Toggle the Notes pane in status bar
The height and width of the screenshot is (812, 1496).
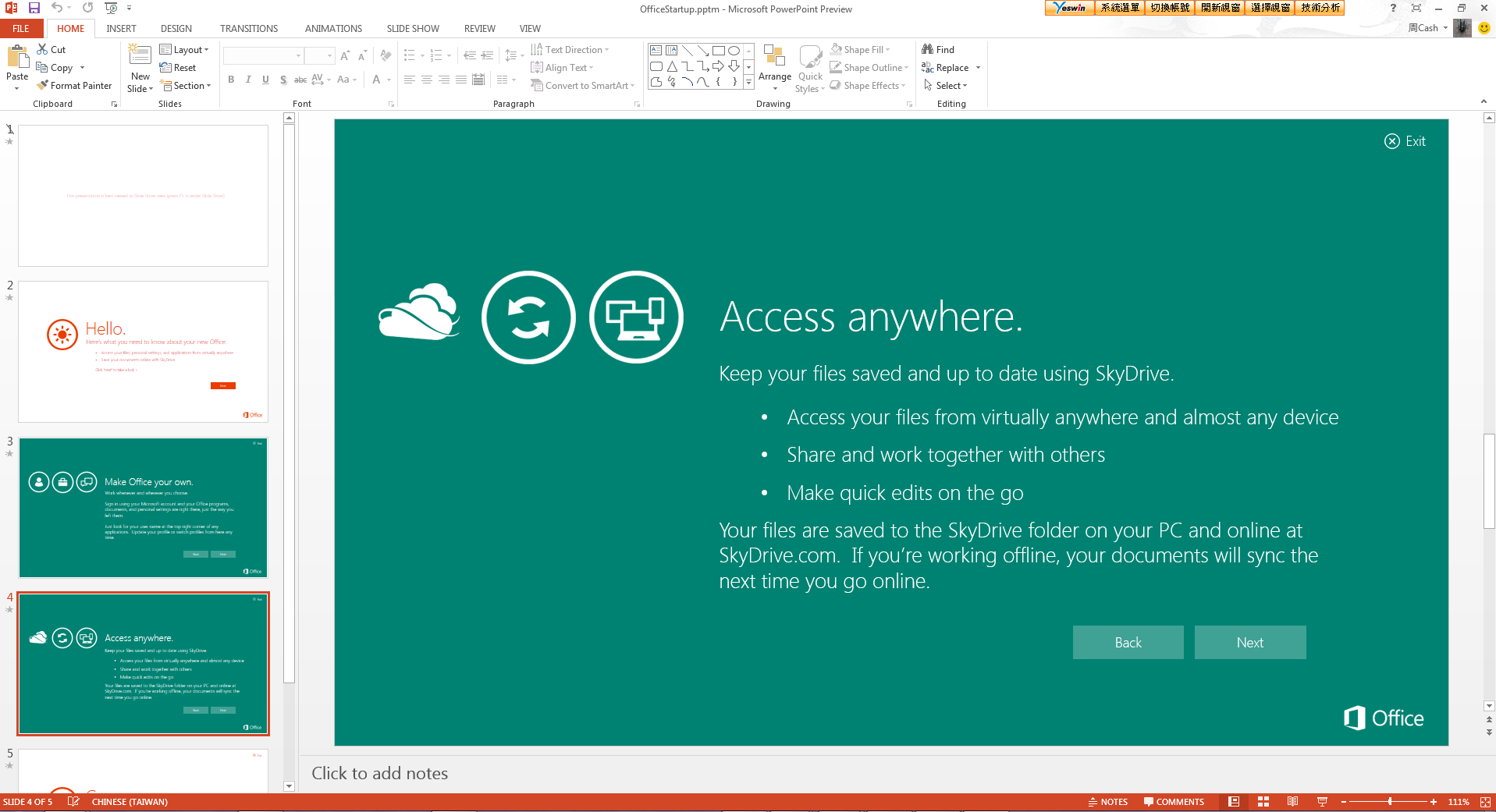[x=1108, y=802]
